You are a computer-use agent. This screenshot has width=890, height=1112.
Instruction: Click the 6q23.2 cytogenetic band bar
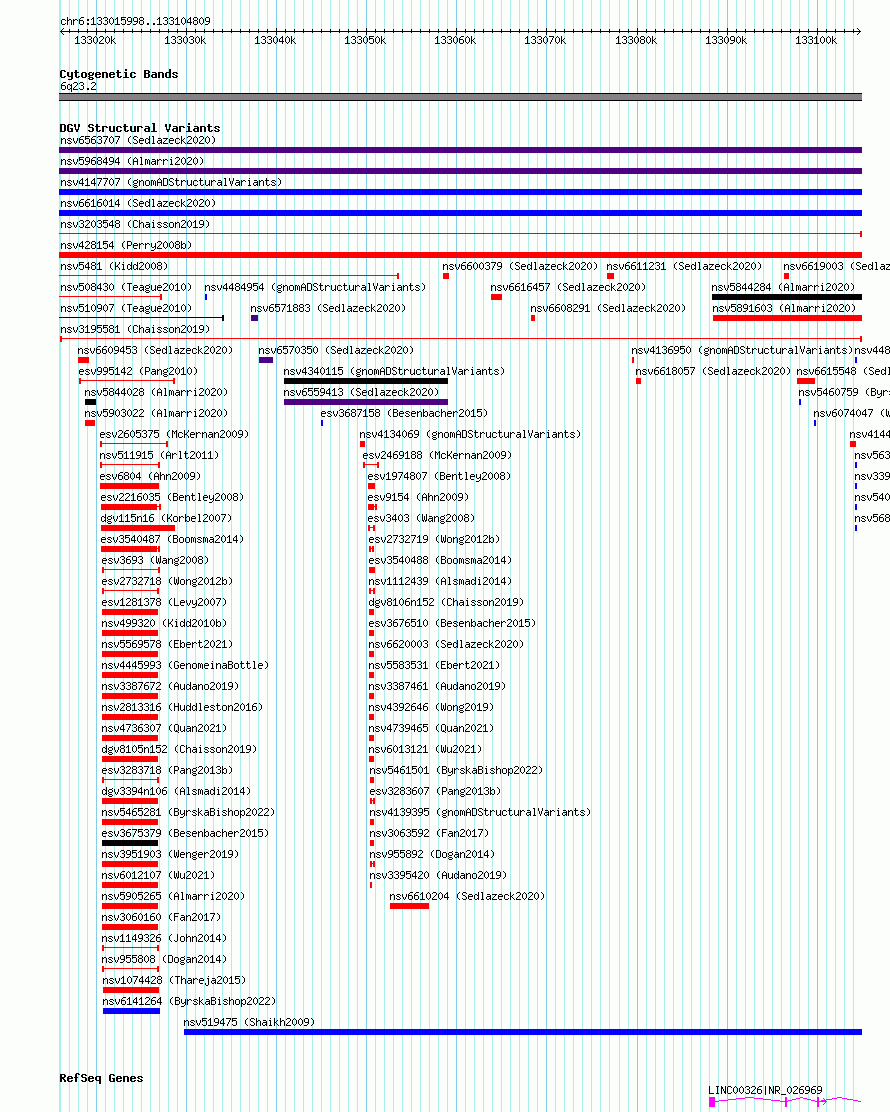click(x=460, y=97)
